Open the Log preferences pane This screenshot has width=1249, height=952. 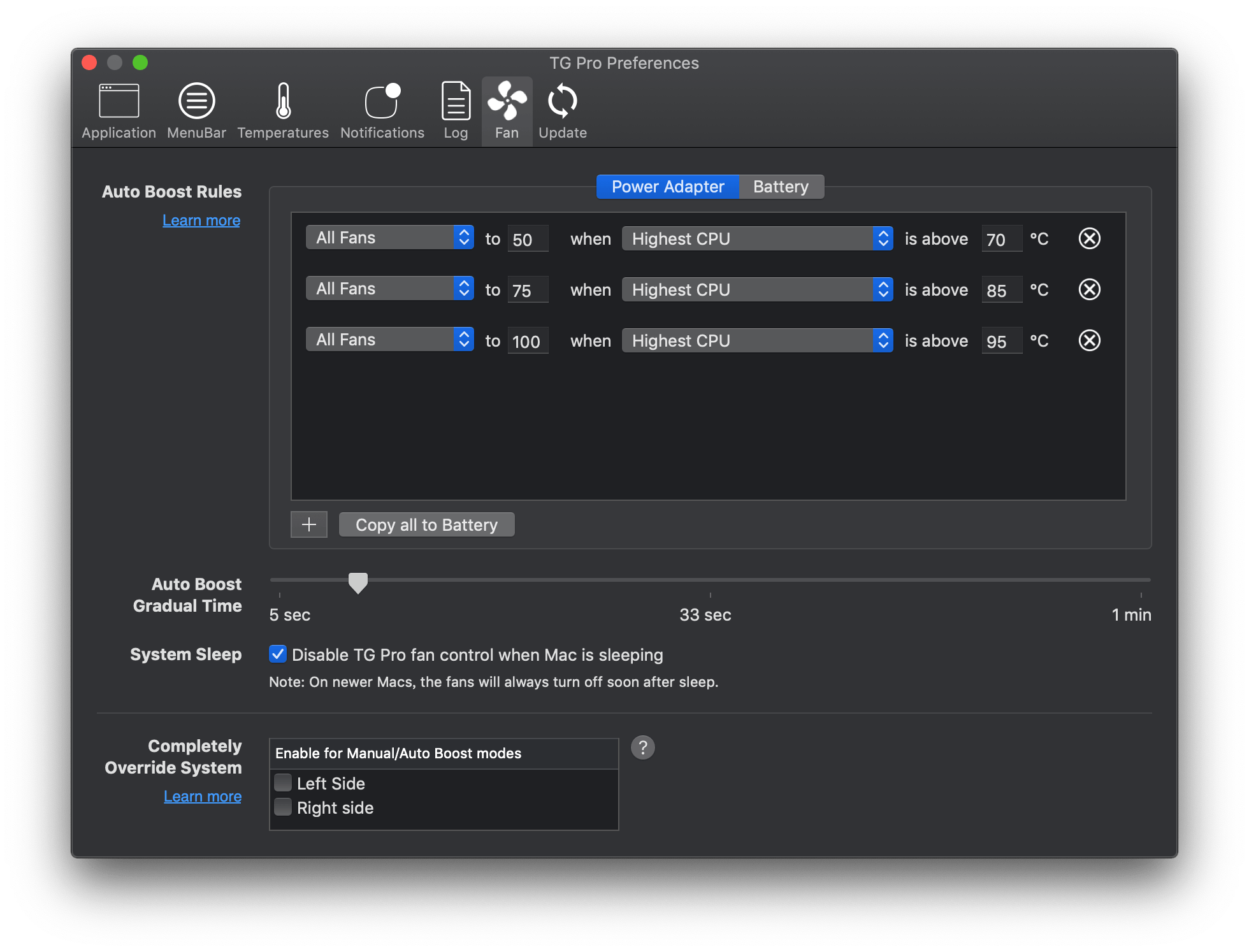(456, 111)
